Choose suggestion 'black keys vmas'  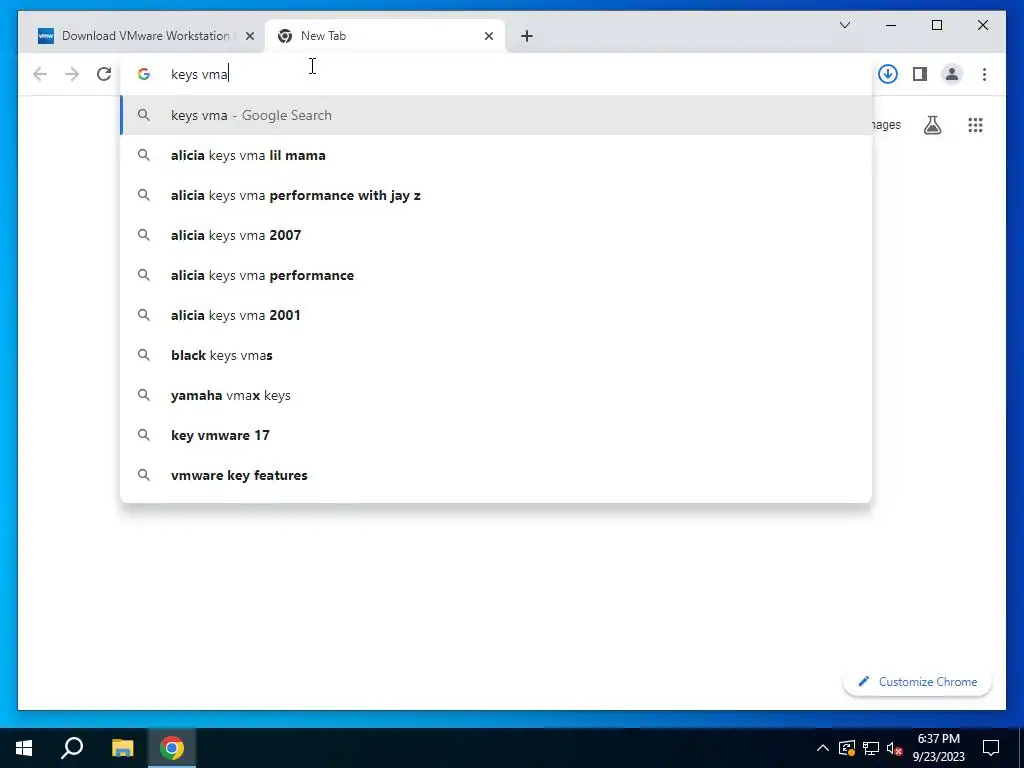(496, 355)
